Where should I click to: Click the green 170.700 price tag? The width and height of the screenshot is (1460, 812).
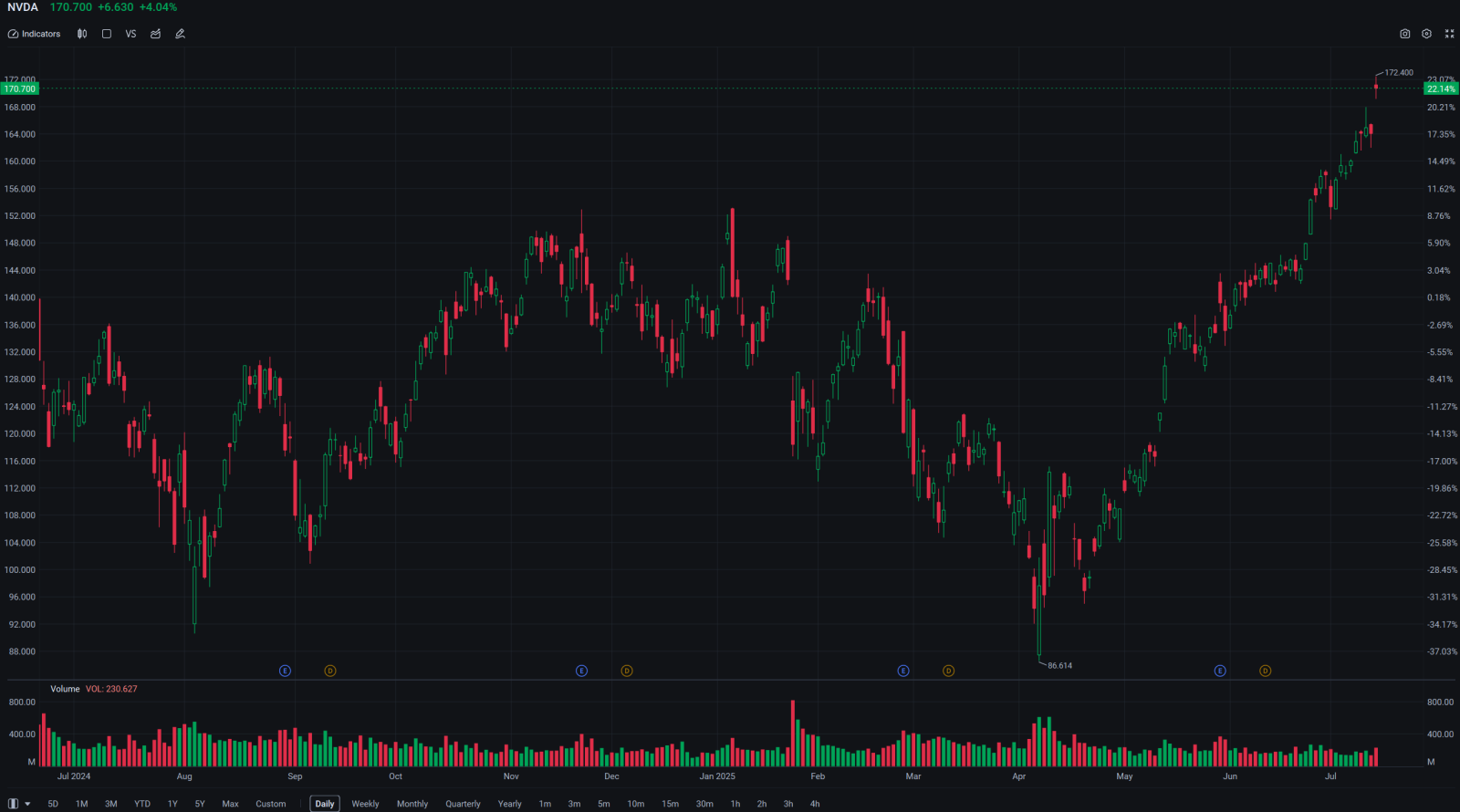coord(19,89)
